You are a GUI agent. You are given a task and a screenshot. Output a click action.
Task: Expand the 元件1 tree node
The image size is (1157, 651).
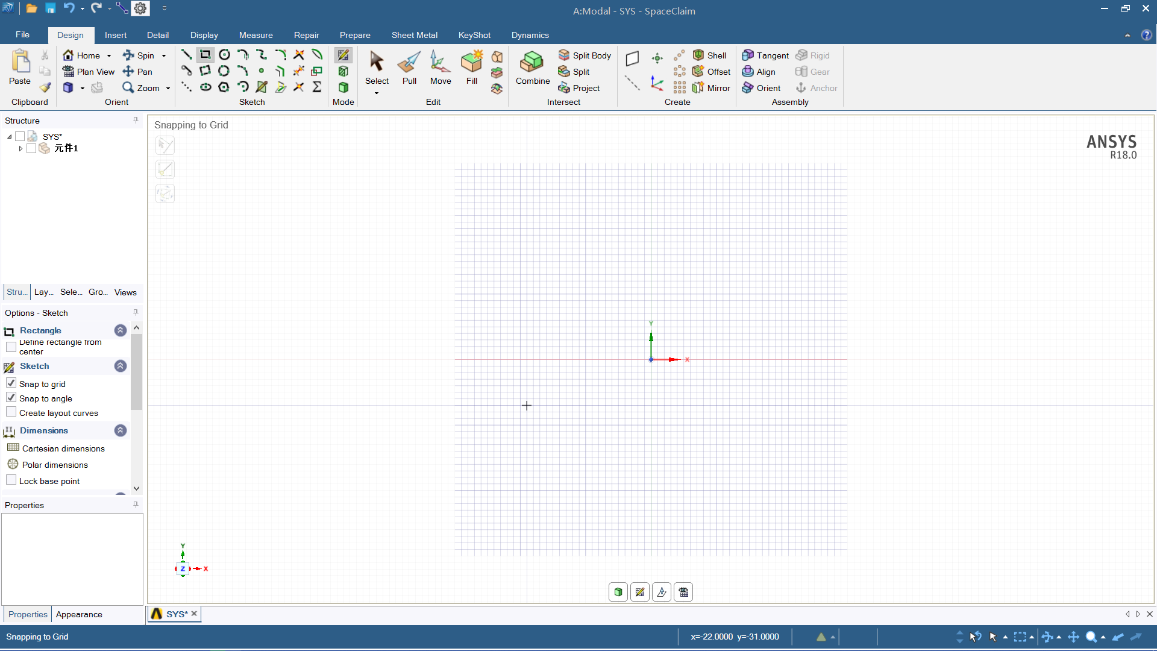20,148
